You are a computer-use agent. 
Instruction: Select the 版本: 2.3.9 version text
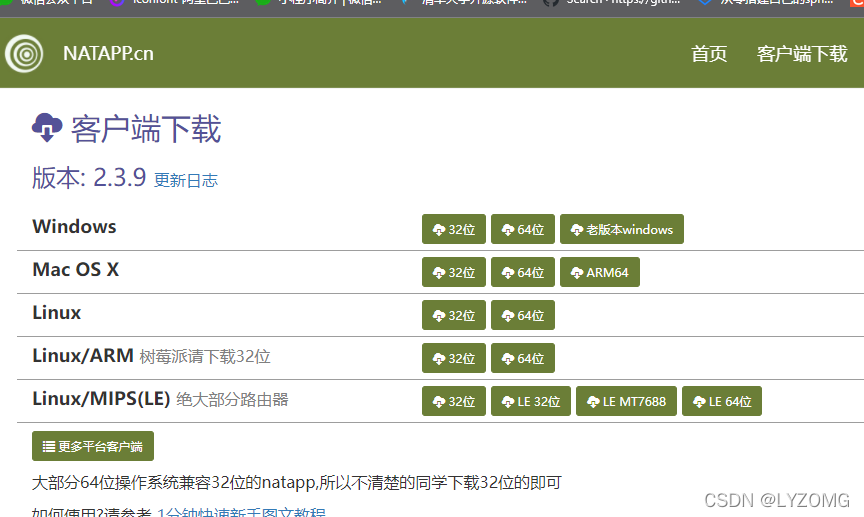(x=89, y=177)
